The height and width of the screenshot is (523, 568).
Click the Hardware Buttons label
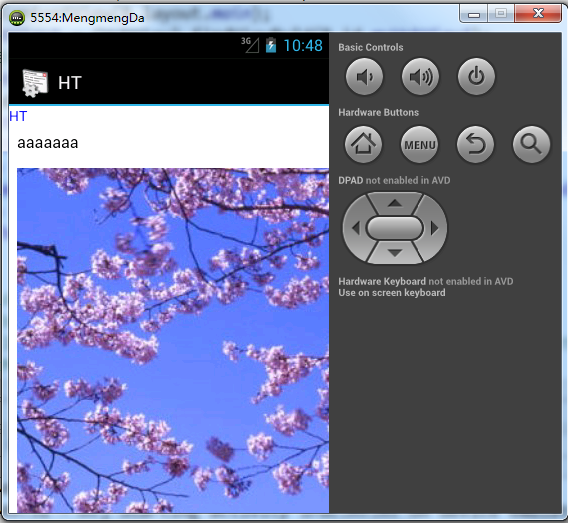(x=379, y=112)
